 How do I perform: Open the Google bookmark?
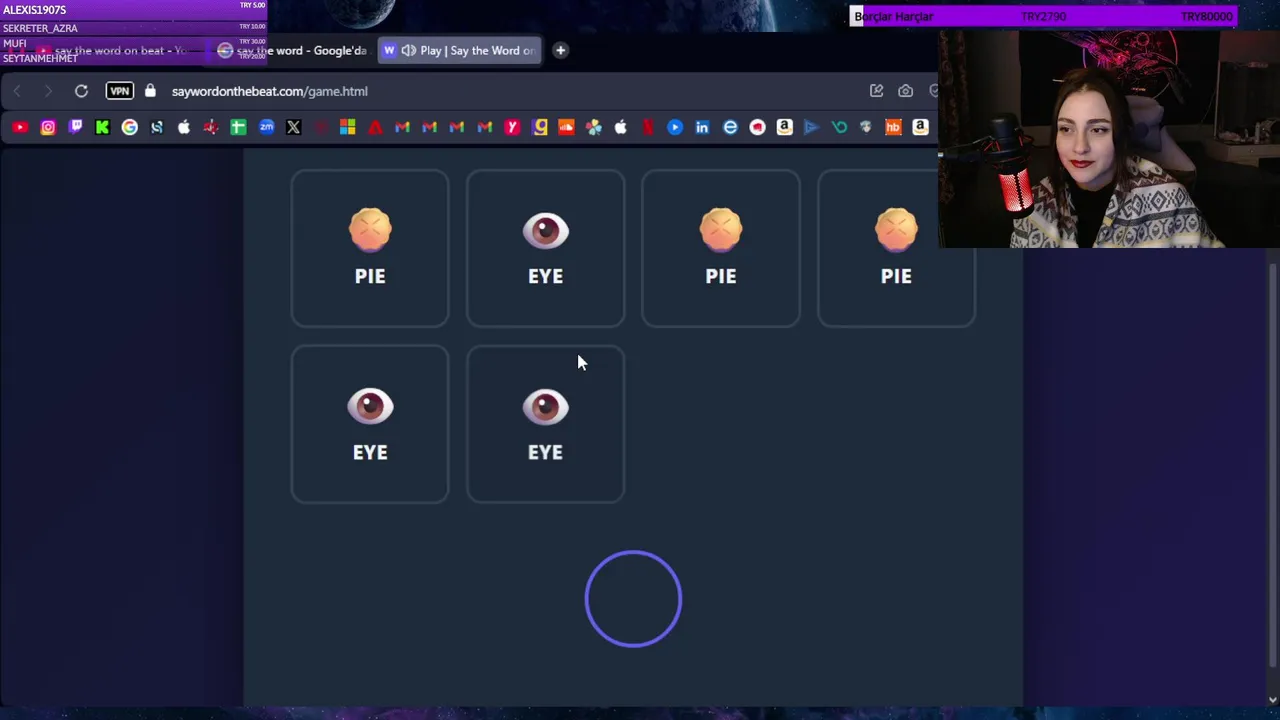point(129,127)
